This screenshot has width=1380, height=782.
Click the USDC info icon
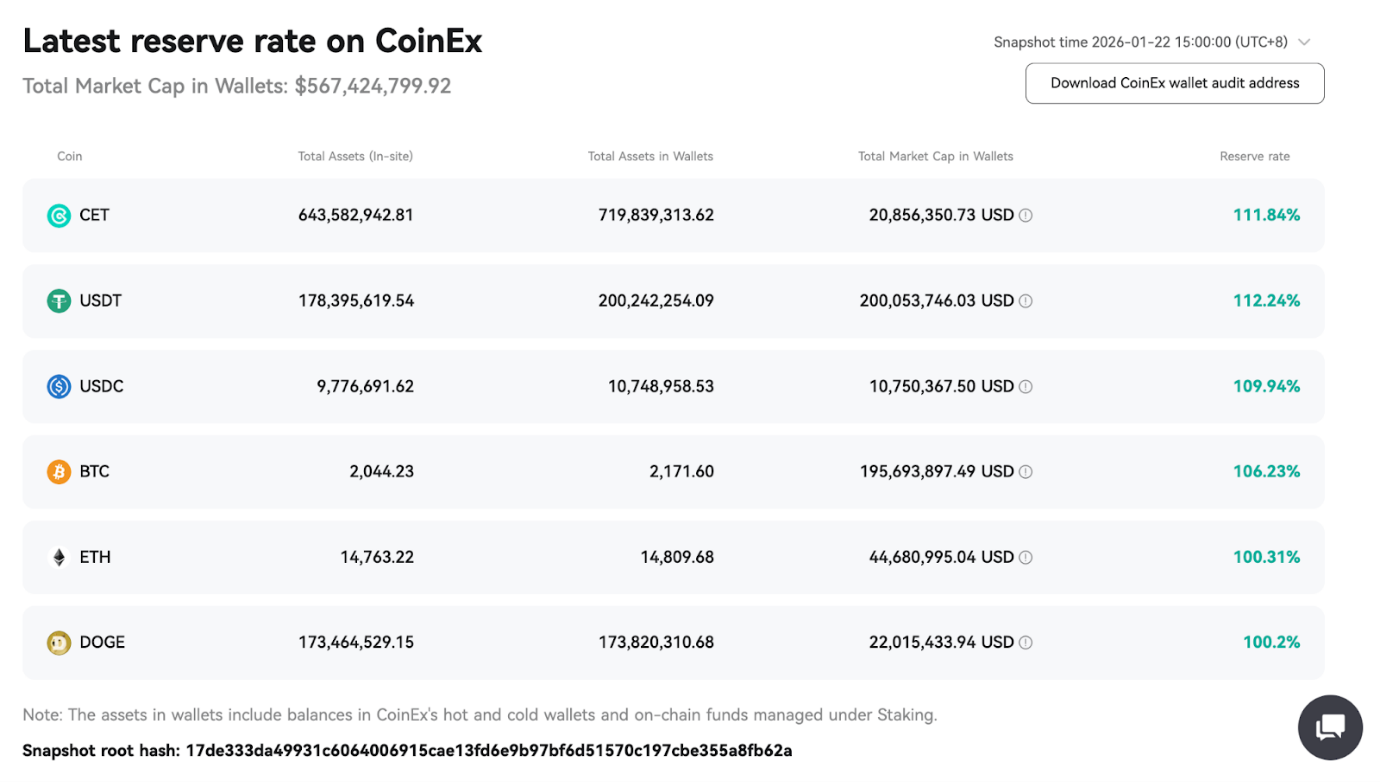pos(1026,386)
